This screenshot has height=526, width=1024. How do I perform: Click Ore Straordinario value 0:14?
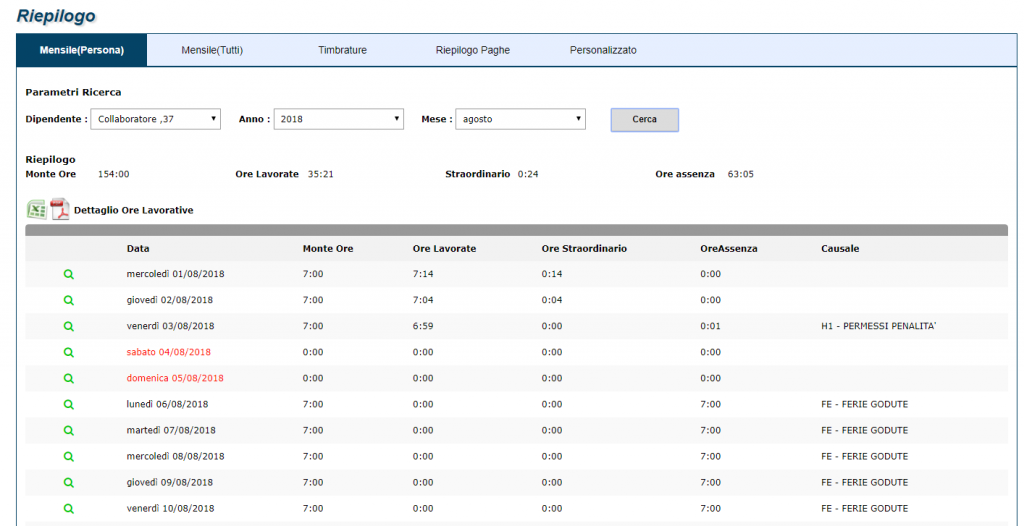click(552, 274)
